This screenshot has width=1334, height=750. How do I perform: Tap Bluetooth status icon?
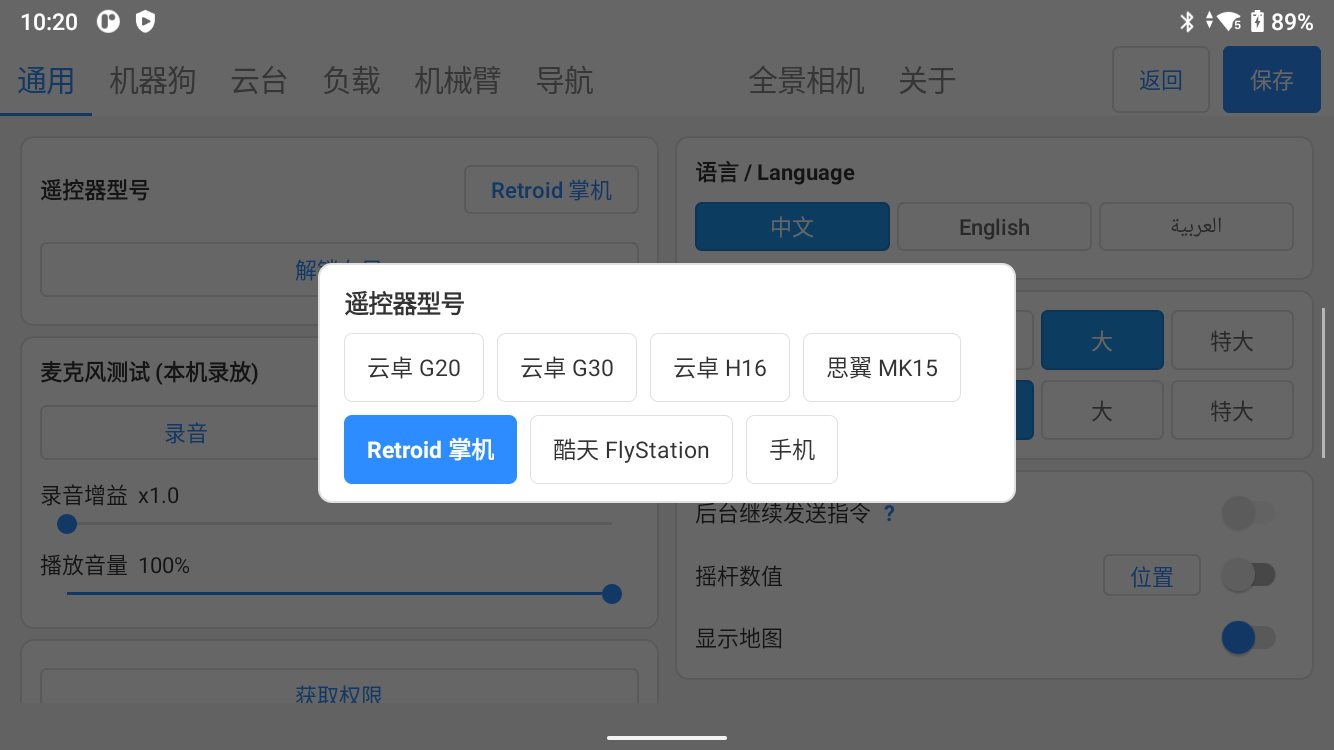pos(1187,22)
